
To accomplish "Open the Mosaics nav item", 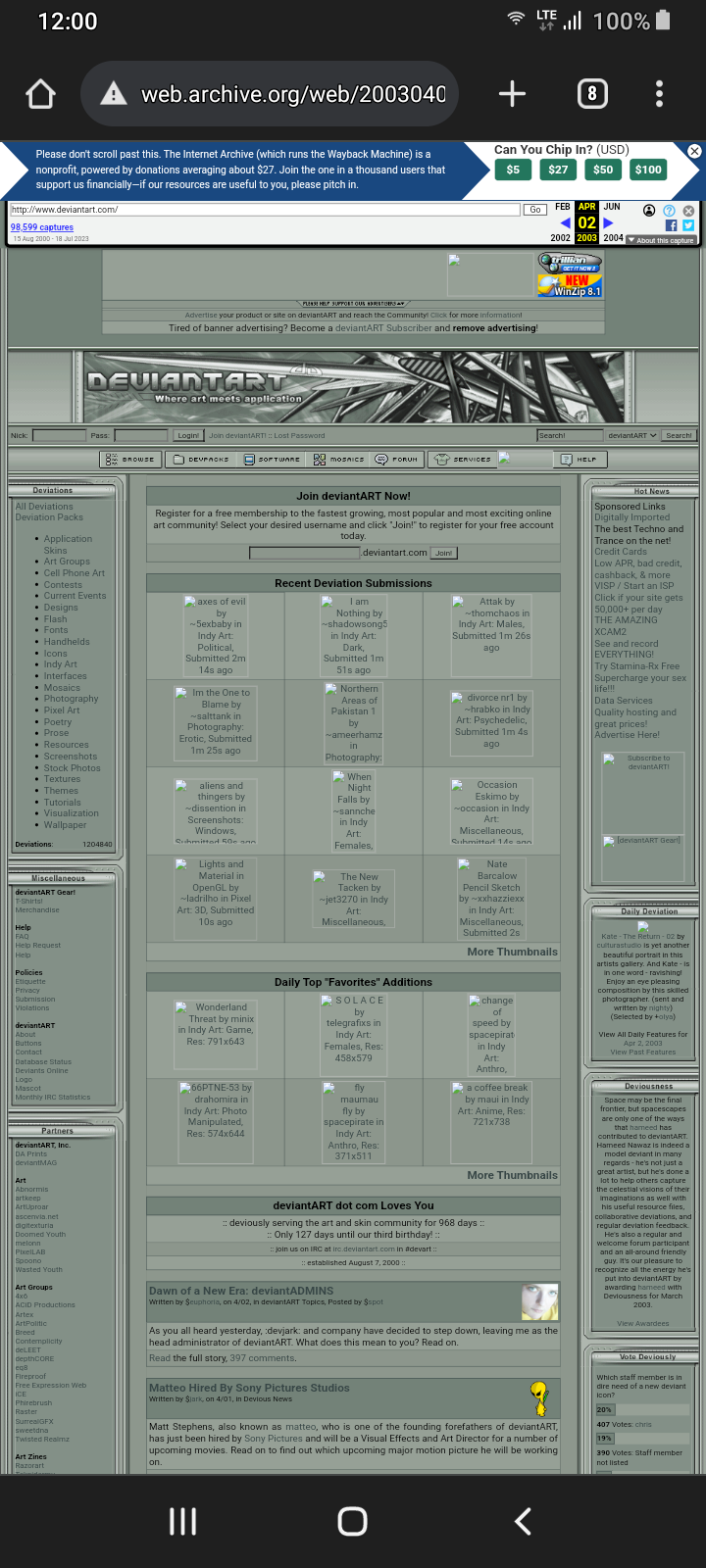I will (x=339, y=459).
